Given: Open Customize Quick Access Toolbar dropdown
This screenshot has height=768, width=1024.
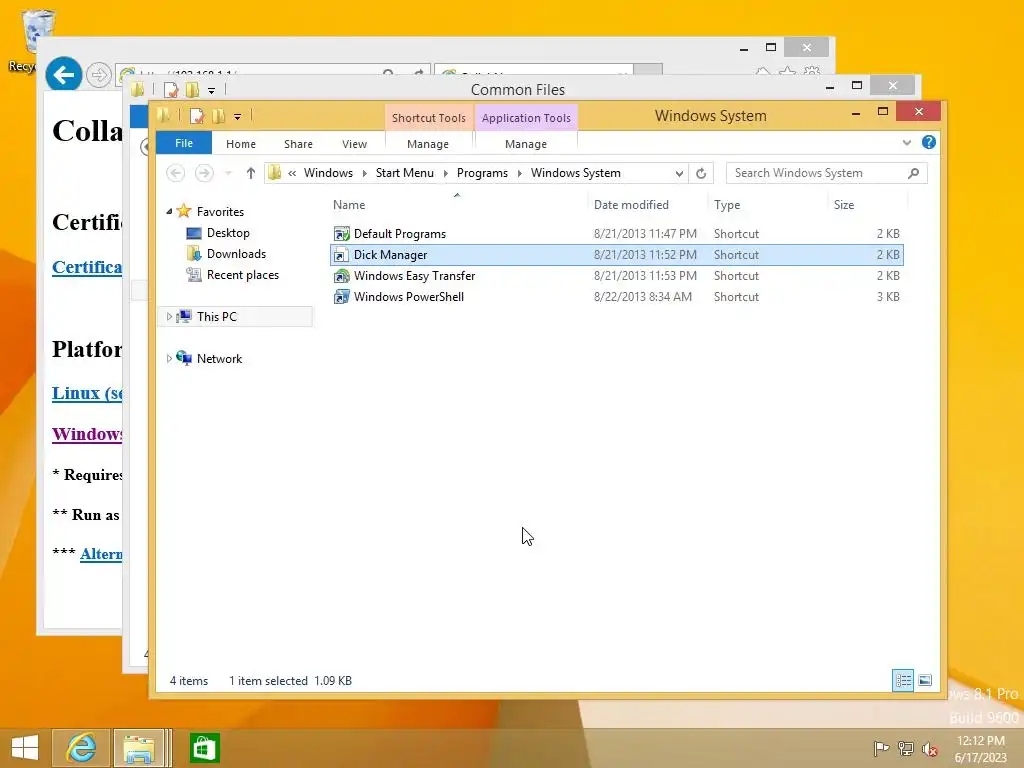Looking at the screenshot, I should tap(237, 117).
